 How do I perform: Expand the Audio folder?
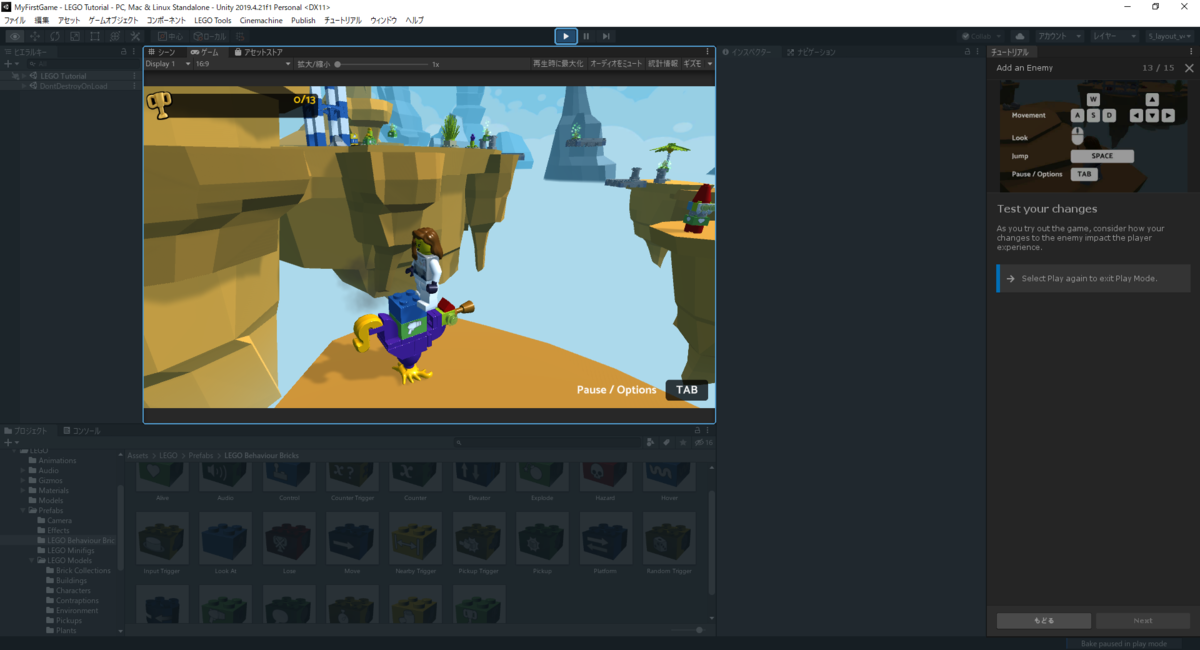(23, 470)
